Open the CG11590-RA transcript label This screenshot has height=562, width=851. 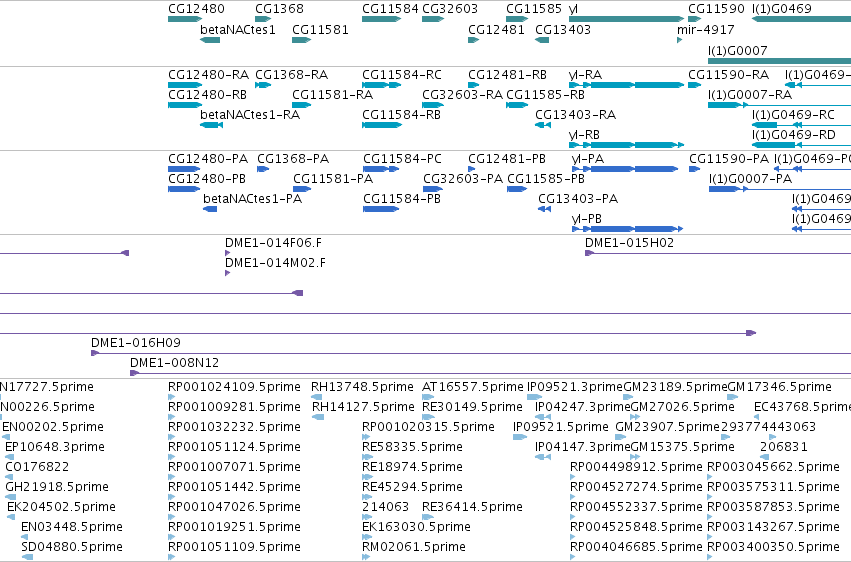pyautogui.click(x=728, y=74)
